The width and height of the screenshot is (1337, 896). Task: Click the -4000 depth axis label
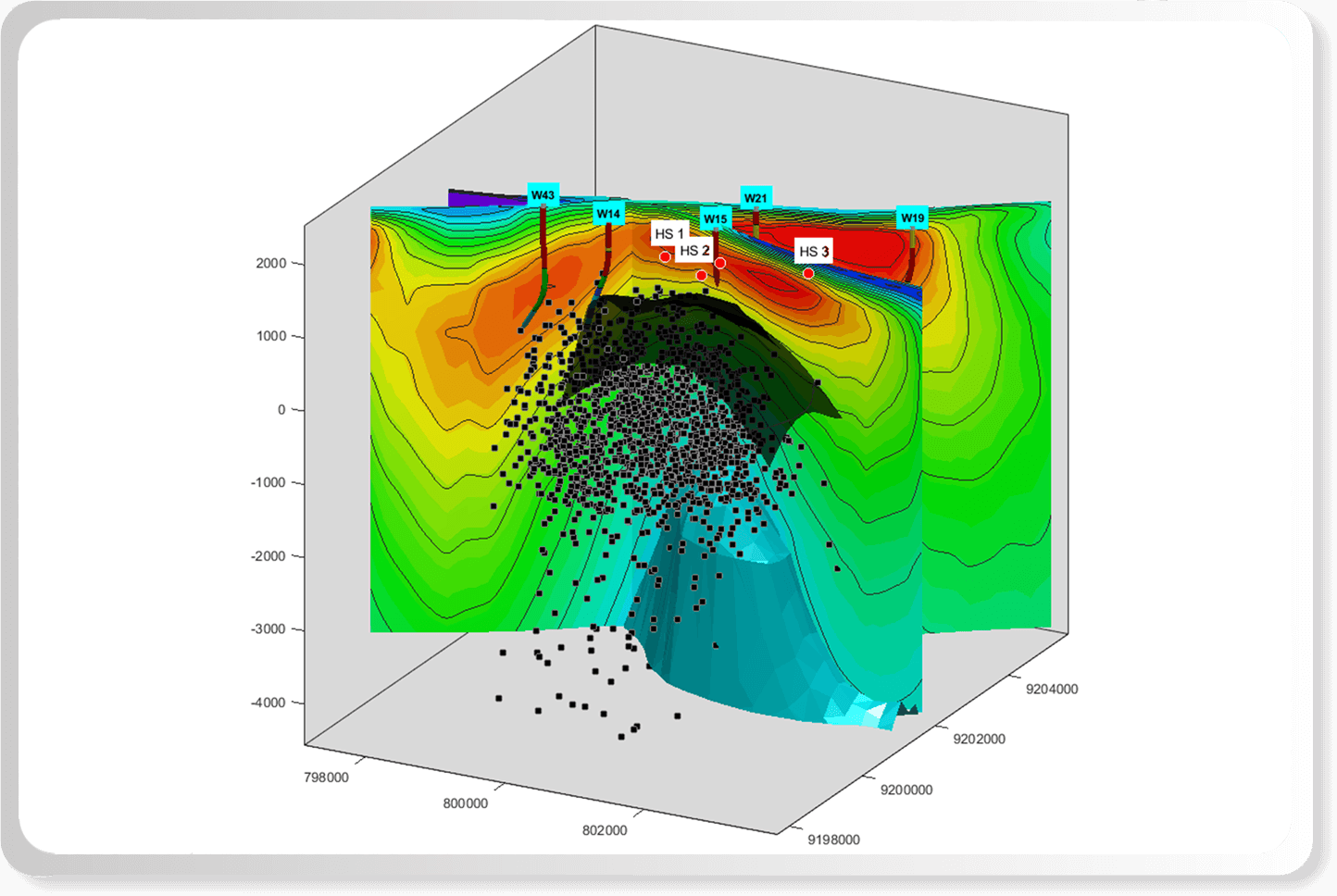269,703
